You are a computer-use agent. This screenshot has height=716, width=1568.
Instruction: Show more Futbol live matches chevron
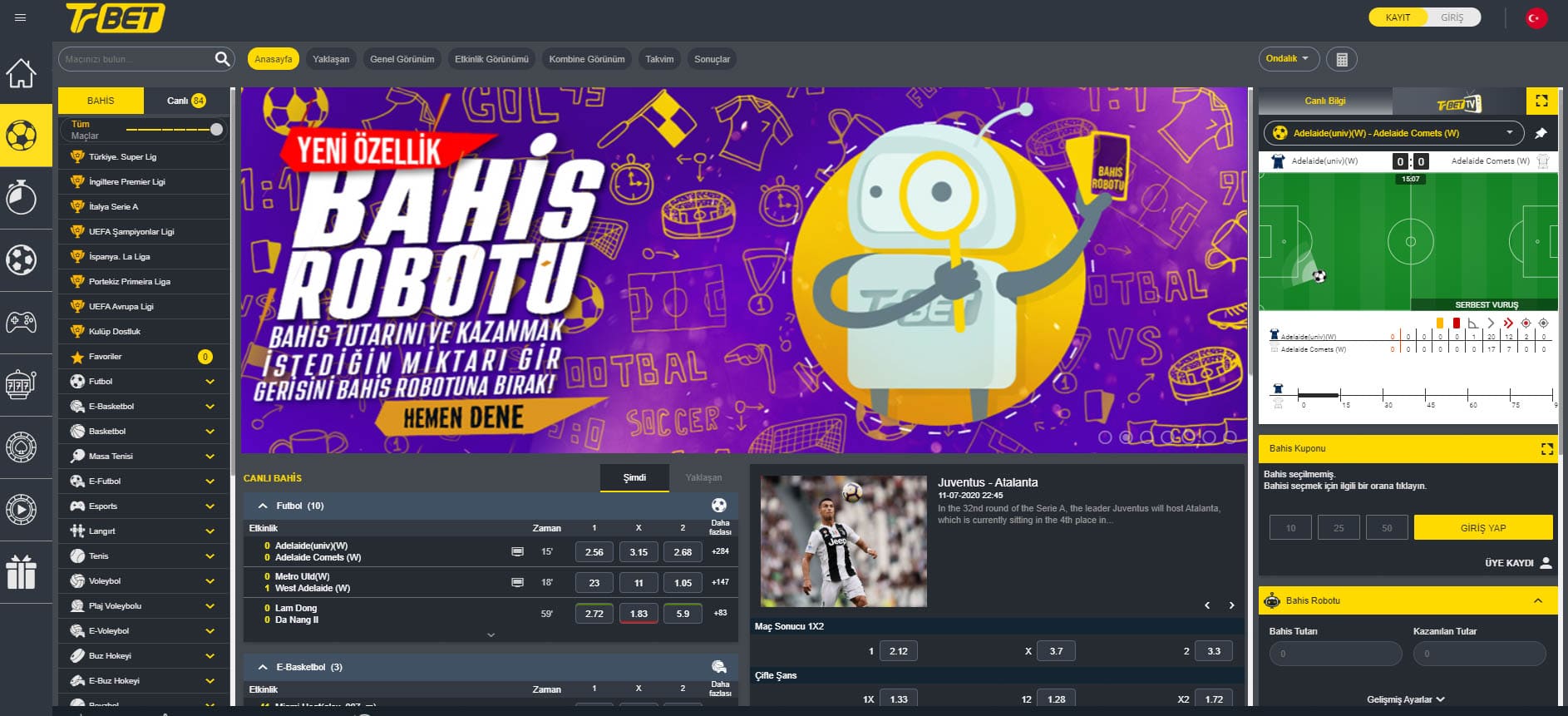pyautogui.click(x=491, y=635)
